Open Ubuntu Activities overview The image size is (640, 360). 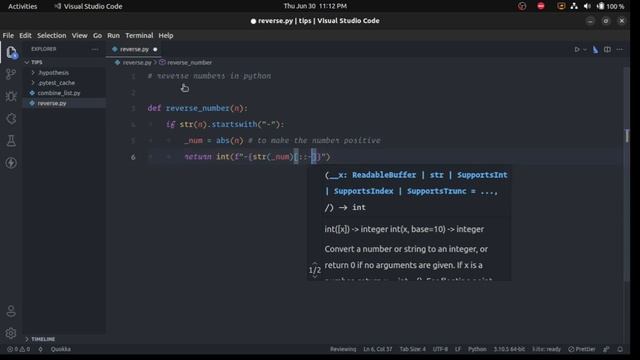[x=22, y=6]
